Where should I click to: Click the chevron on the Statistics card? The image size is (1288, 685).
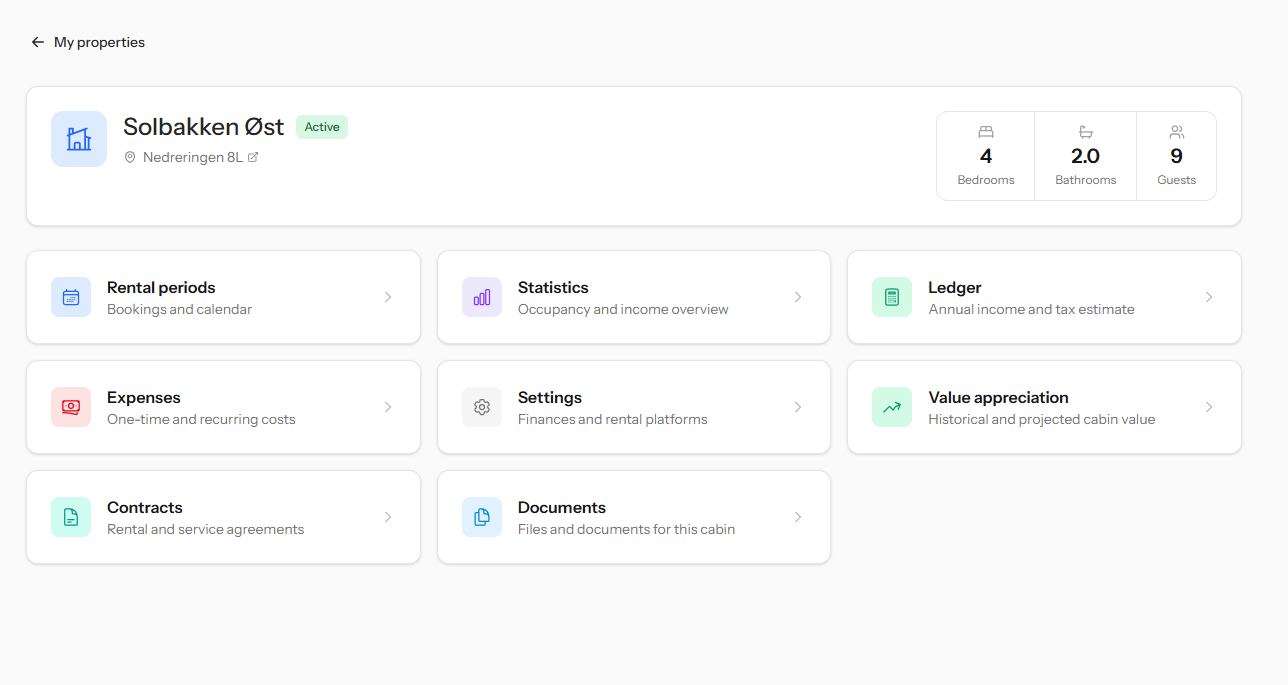[x=798, y=297]
